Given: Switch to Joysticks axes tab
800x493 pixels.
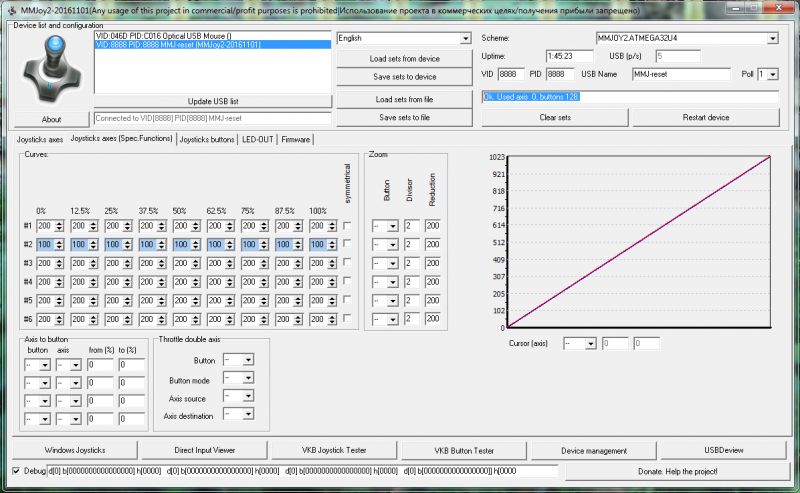Looking at the screenshot, I should point(40,139).
